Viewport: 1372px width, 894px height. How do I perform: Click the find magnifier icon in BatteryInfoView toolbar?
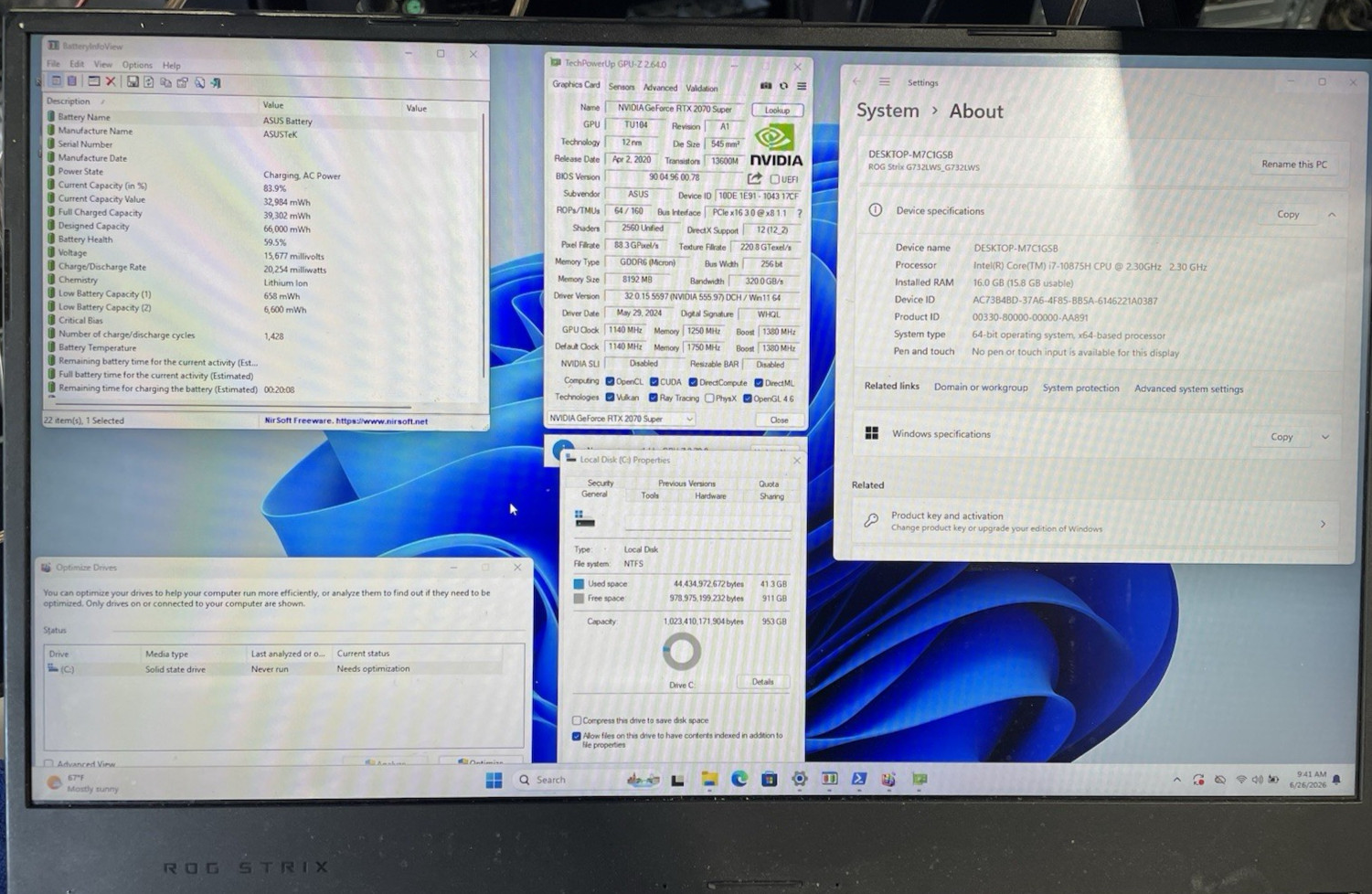coord(199,82)
